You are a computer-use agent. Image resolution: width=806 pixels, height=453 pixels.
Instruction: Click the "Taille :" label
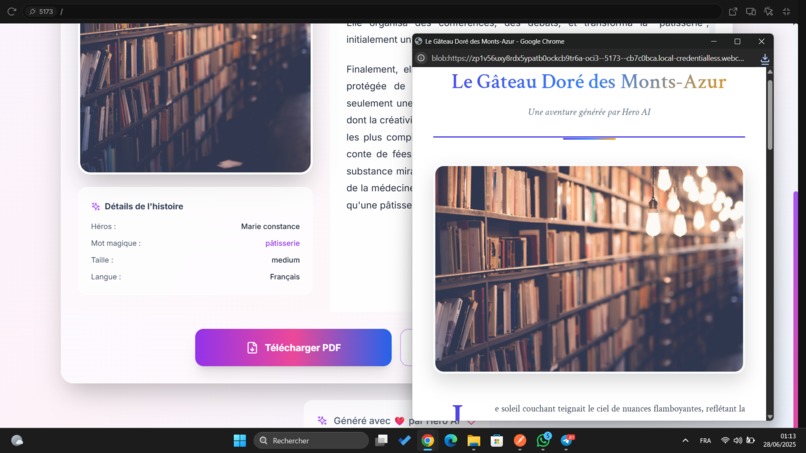pos(102,260)
